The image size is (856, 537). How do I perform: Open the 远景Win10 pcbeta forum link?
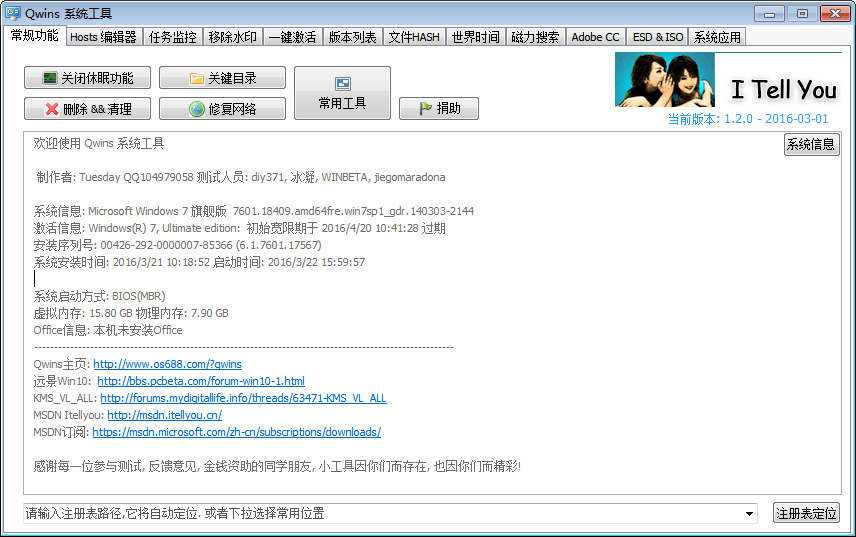click(x=201, y=381)
